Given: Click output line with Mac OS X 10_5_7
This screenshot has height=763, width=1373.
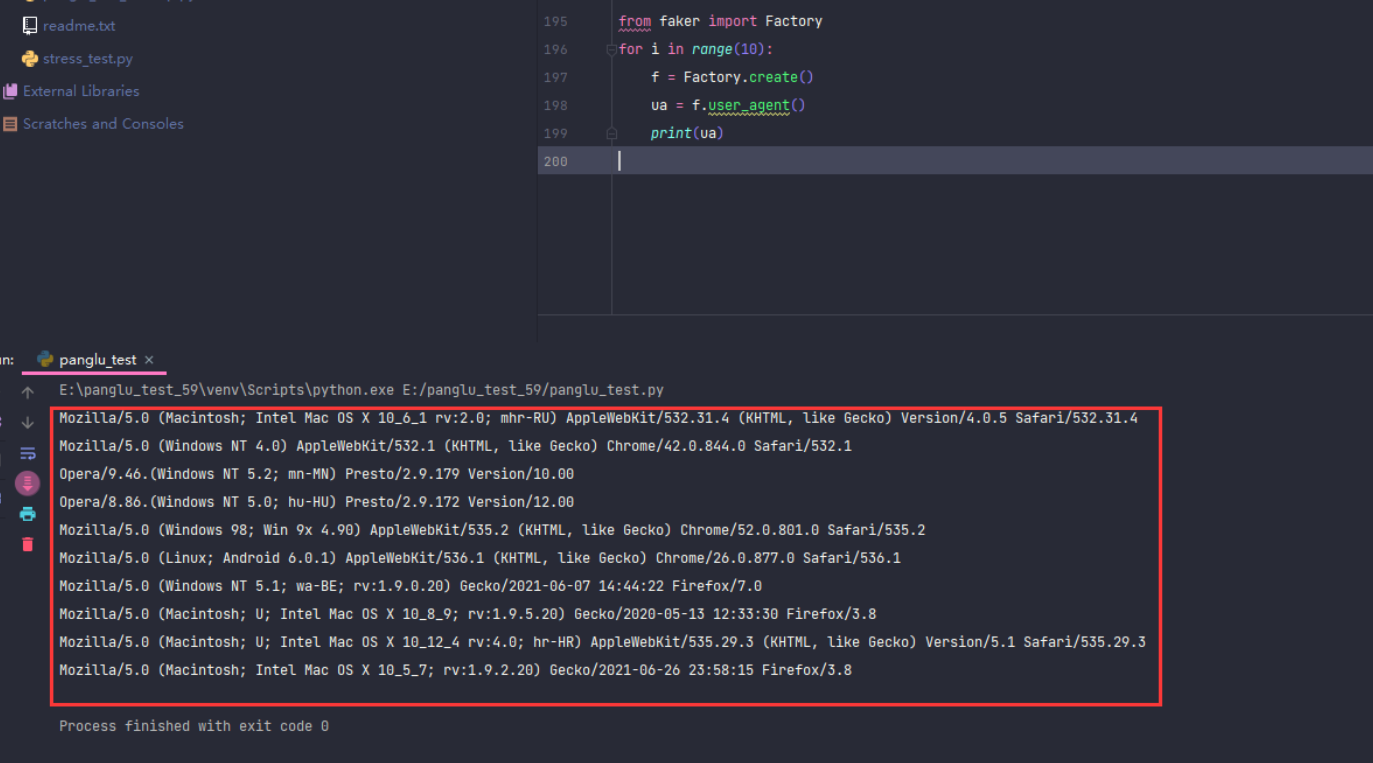Looking at the screenshot, I should click(x=455, y=670).
